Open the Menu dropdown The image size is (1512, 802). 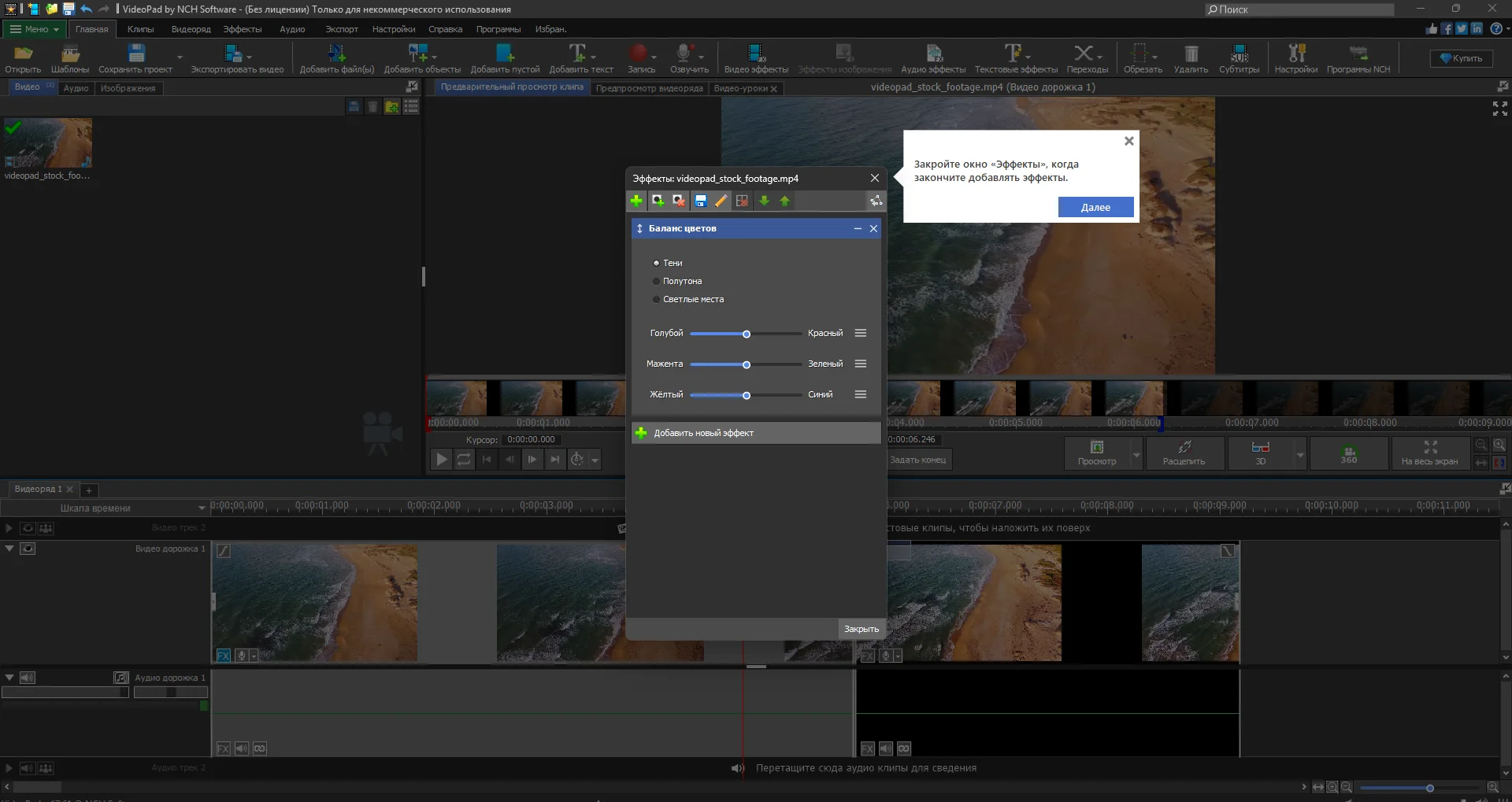click(35, 29)
